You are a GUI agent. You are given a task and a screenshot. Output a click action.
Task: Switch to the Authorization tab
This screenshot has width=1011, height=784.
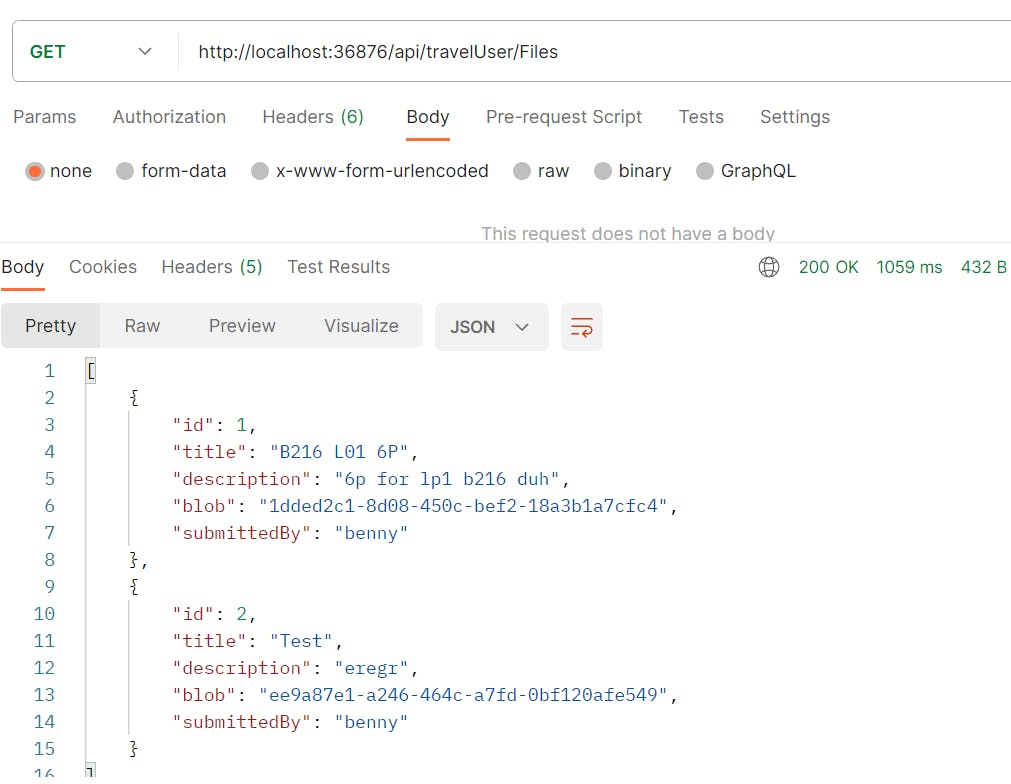(x=169, y=117)
